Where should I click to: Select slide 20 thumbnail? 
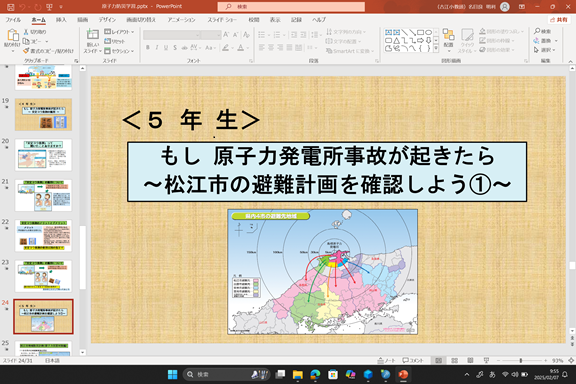tap(43, 155)
